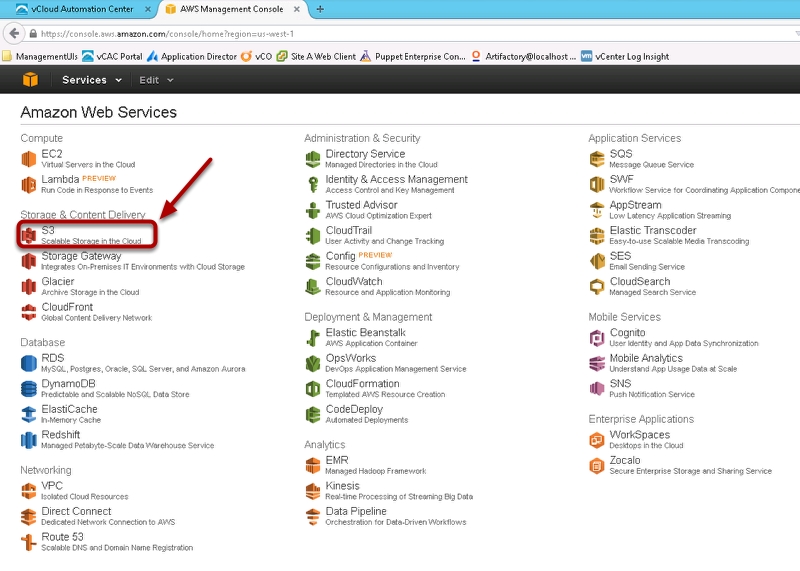This screenshot has height=571, width=800.
Task: Open the CloudFormation link
Action: tap(362, 383)
